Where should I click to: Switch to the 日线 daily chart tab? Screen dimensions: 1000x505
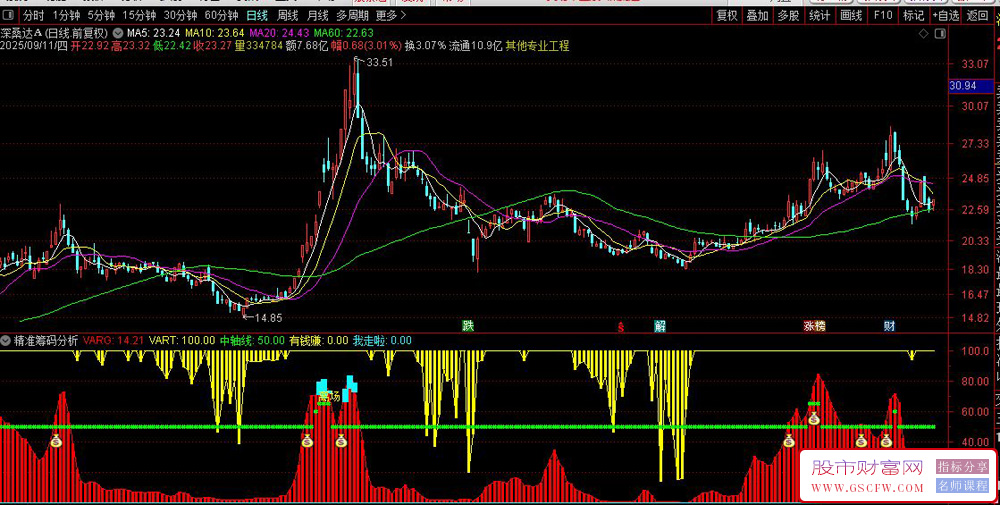257,15
